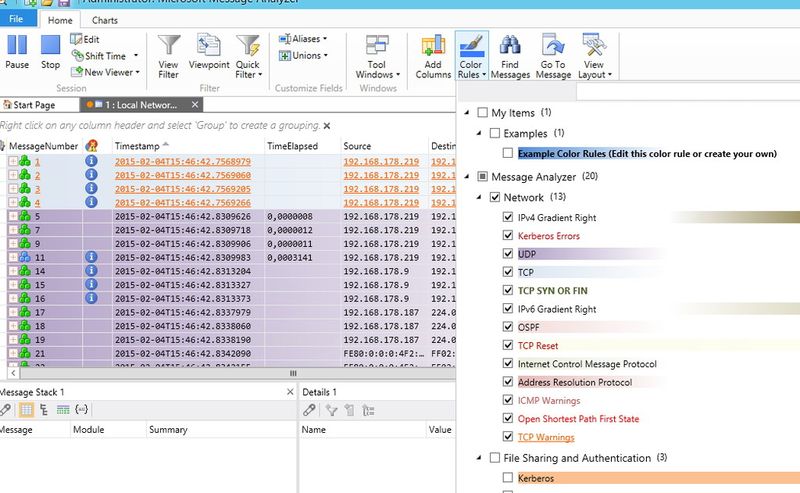Click the Go To Message icon
This screenshot has height=493, width=800.
click(553, 45)
